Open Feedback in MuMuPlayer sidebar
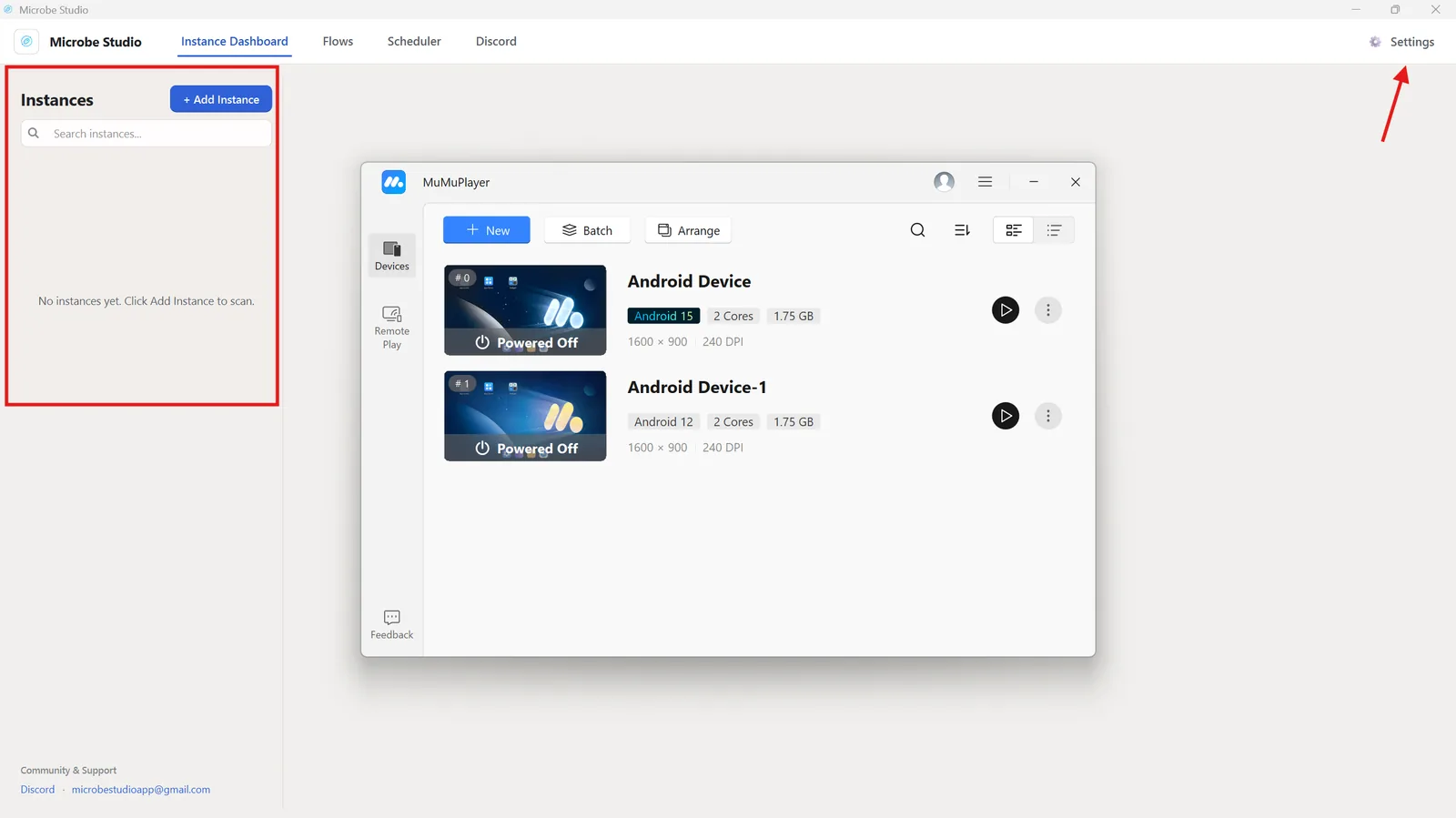 (392, 625)
